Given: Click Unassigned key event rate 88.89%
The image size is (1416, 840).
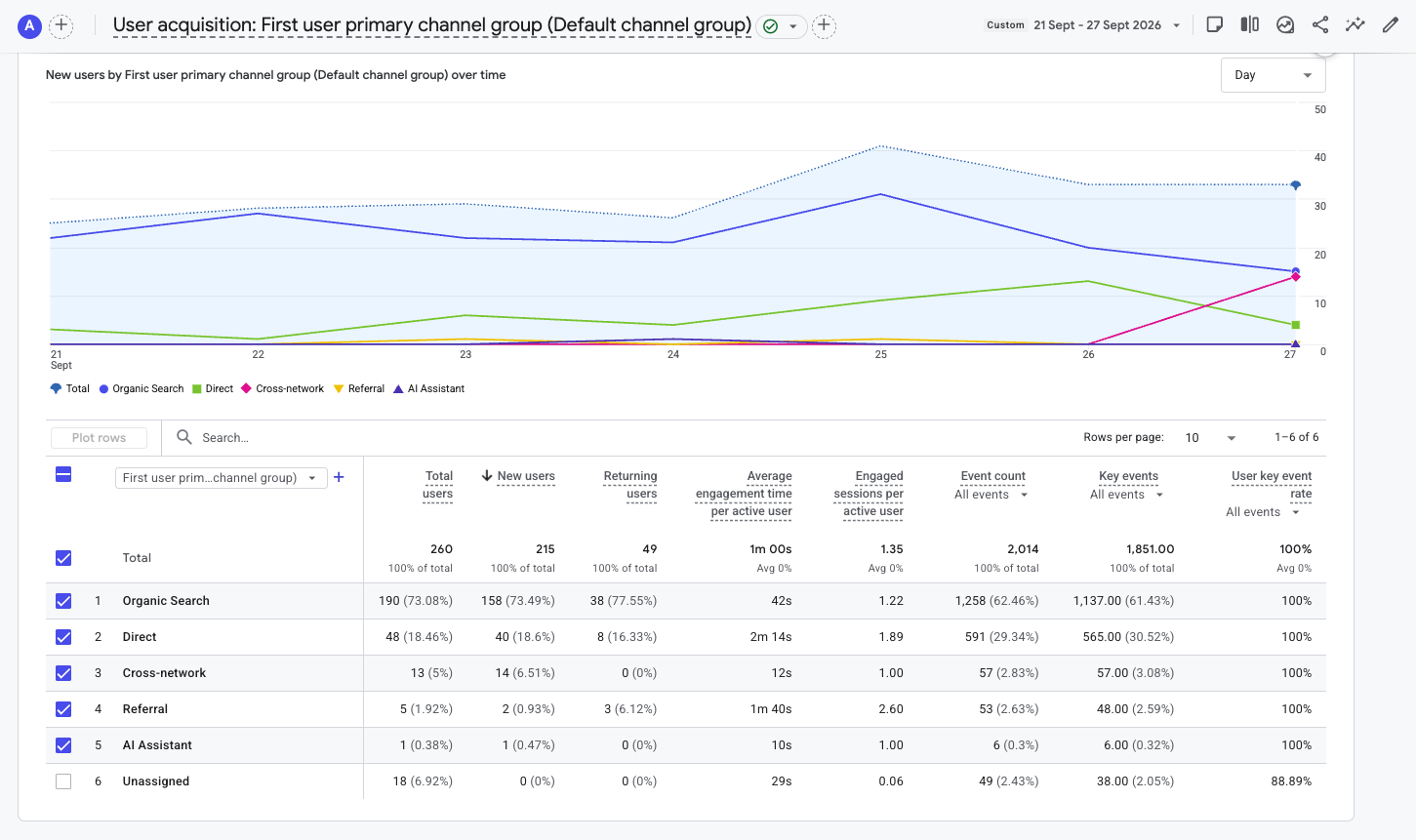Looking at the screenshot, I should 1291,781.
